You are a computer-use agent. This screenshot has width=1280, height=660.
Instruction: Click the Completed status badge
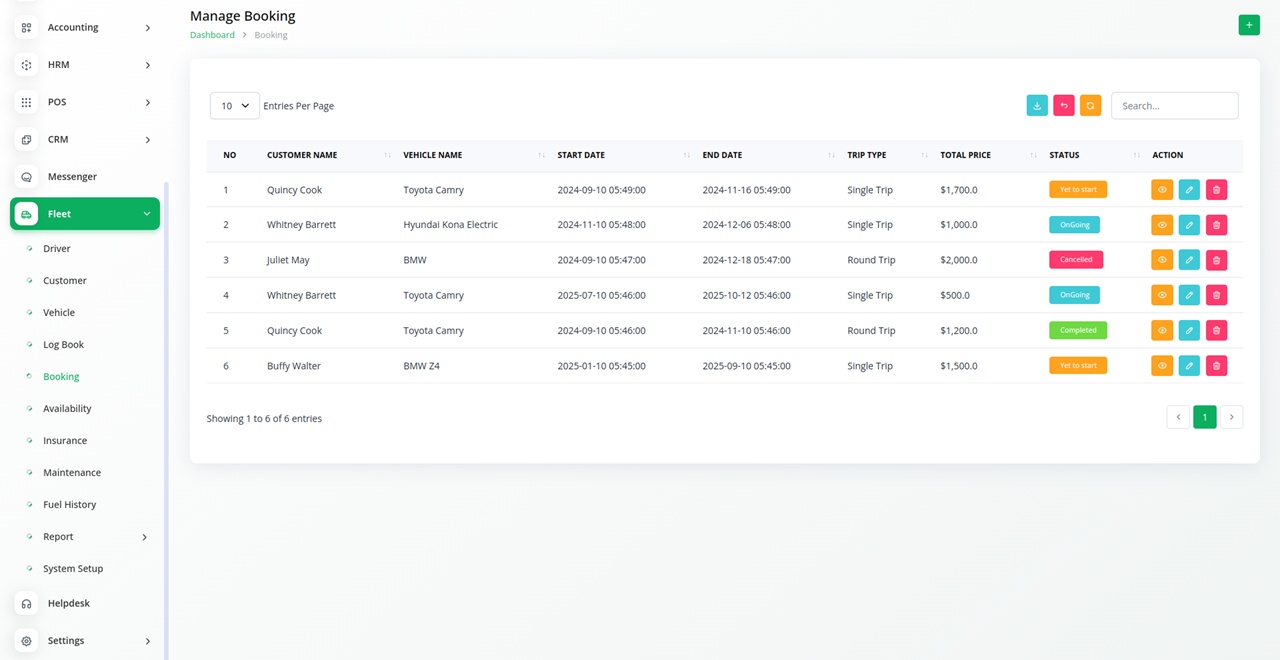1078,330
